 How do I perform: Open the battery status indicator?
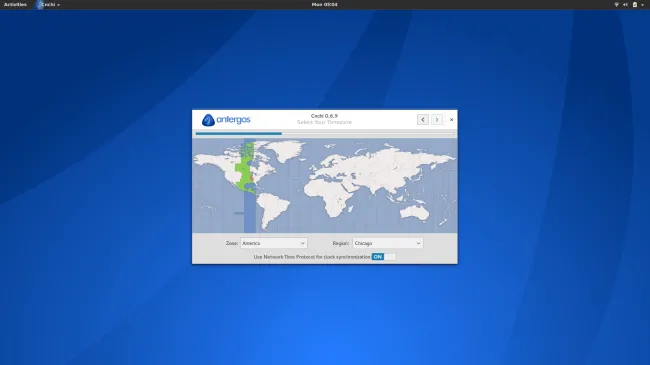635,5
